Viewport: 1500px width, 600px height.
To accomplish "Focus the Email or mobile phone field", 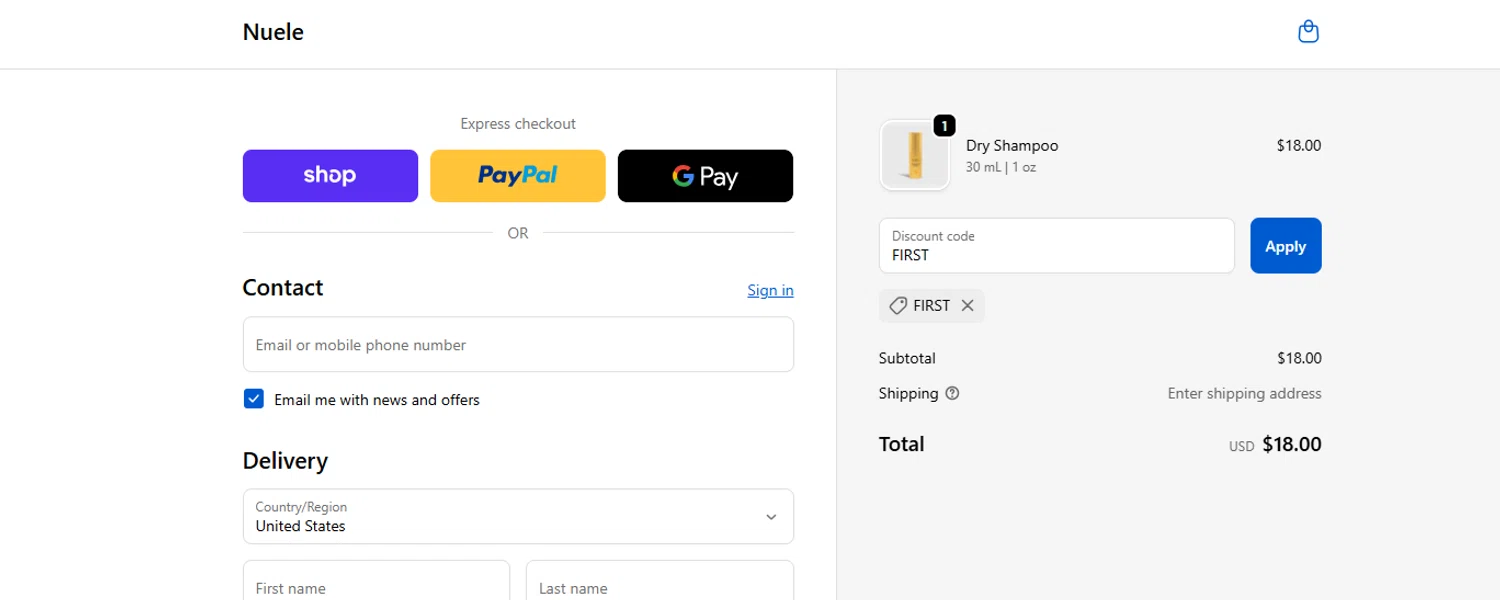I will [518, 345].
